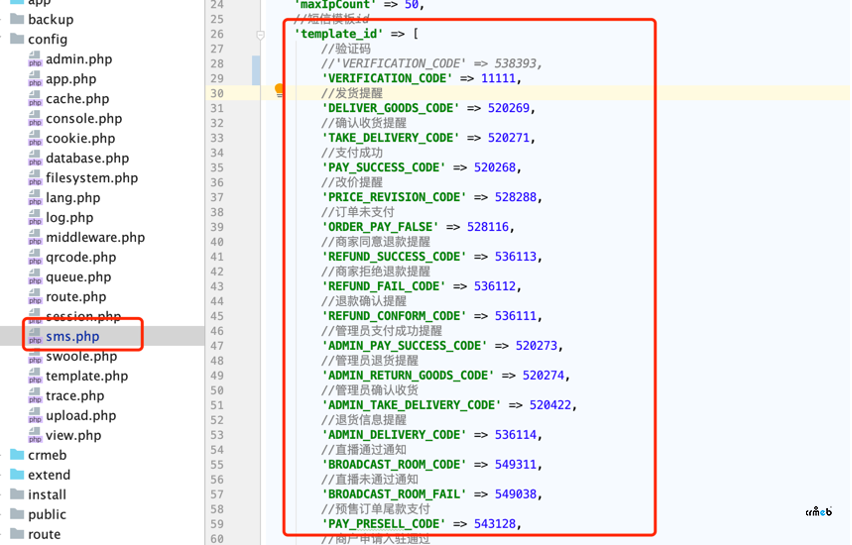Click the crmeb folder icon
The height and width of the screenshot is (545, 852).
click(17, 455)
